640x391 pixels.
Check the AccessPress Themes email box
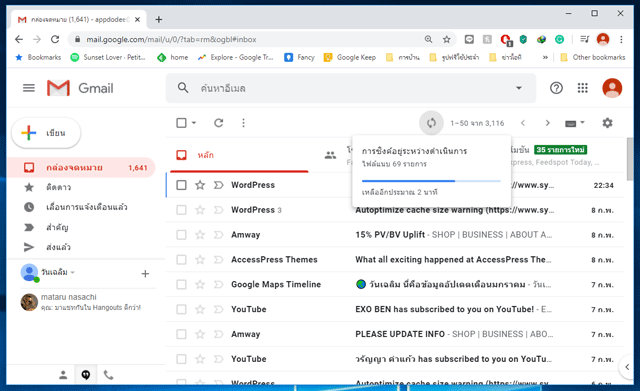click(x=181, y=260)
